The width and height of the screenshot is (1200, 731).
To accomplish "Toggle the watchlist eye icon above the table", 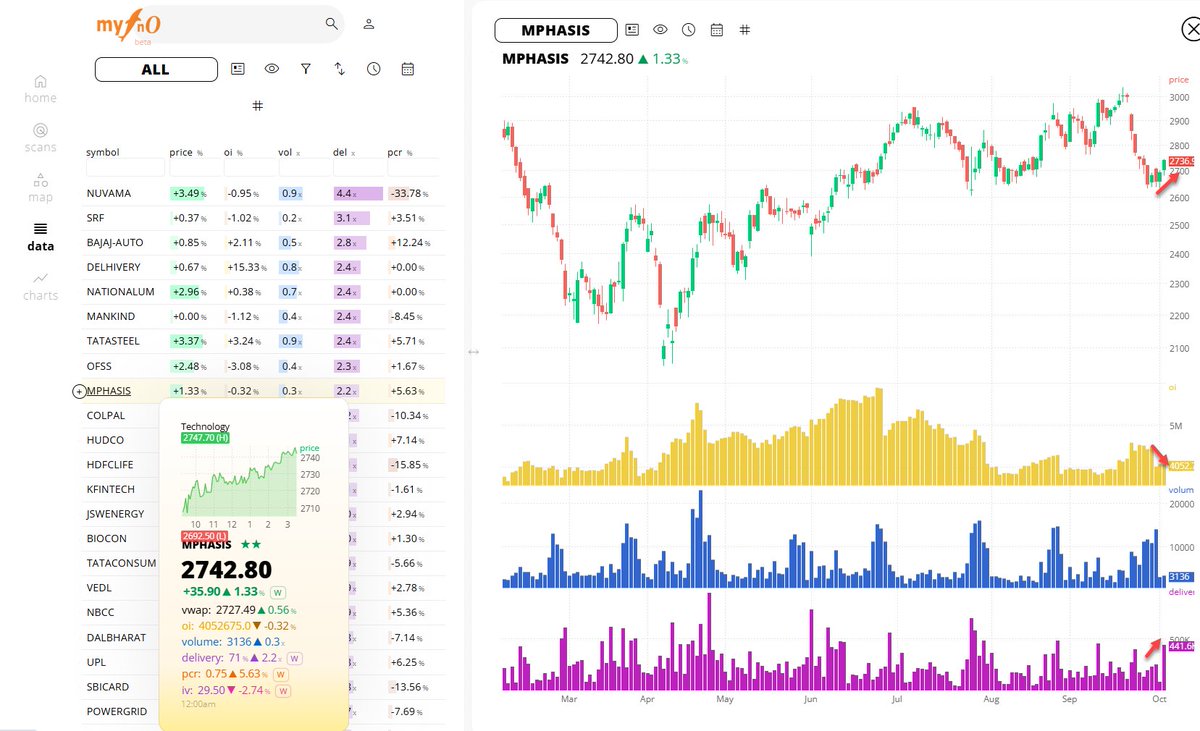I will tap(272, 69).
